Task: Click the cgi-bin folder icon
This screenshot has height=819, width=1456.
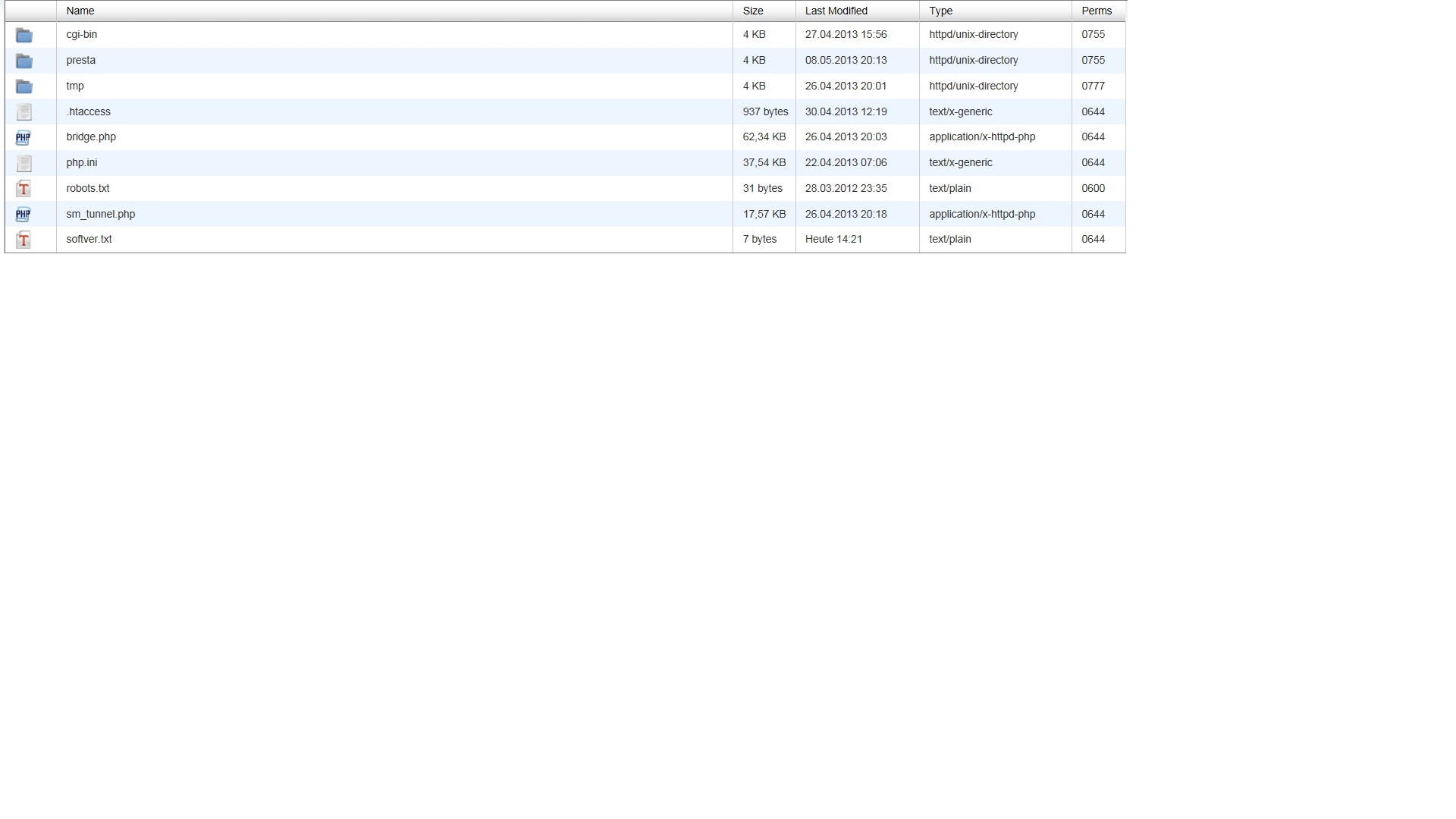Action: point(24,35)
